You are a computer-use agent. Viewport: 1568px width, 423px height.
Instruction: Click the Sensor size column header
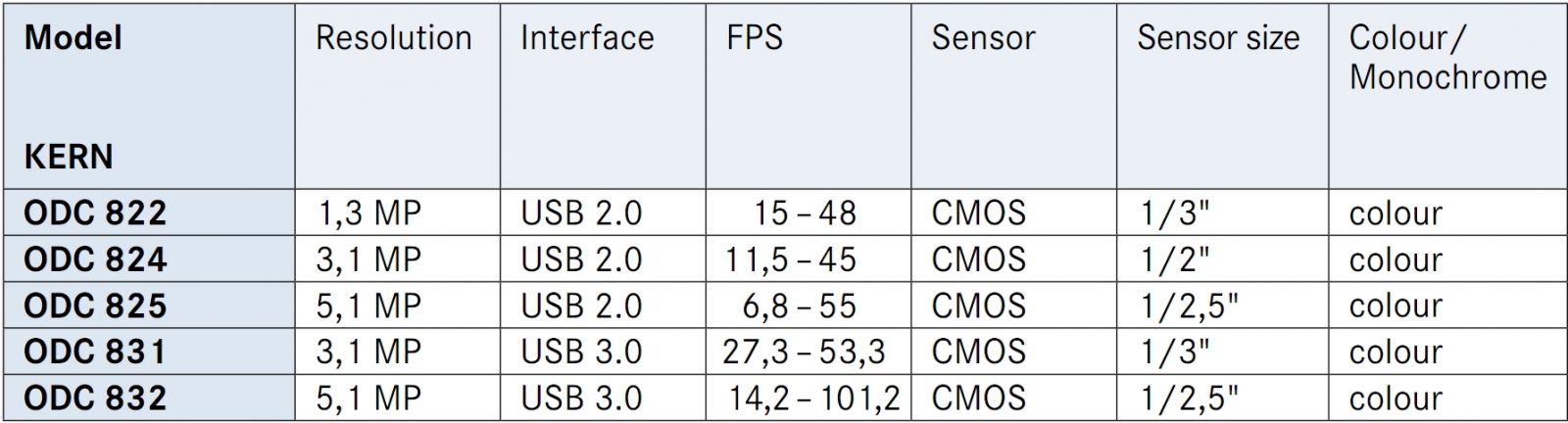pyautogui.click(x=1218, y=38)
